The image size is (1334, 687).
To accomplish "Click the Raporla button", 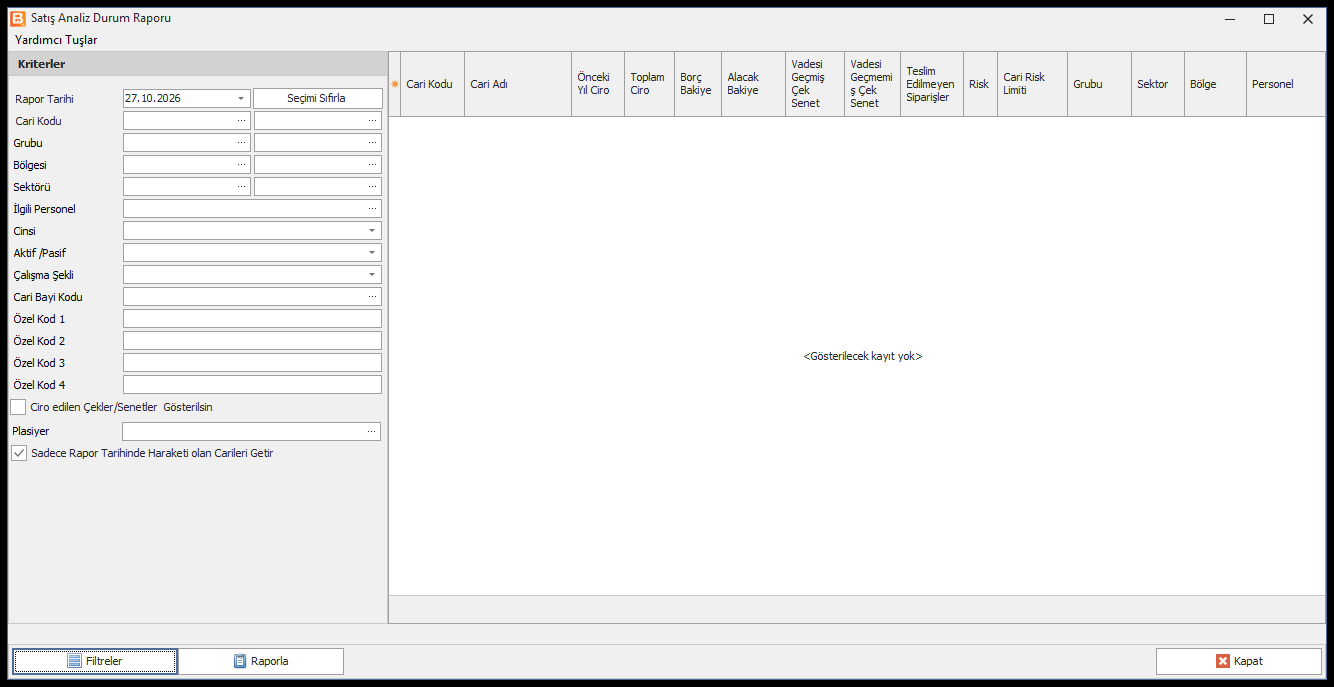I will pyautogui.click(x=261, y=661).
